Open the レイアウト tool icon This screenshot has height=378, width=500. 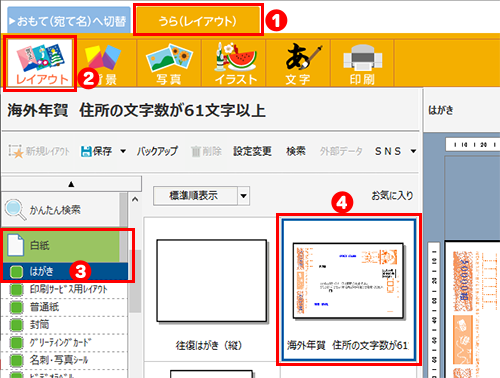point(40,63)
